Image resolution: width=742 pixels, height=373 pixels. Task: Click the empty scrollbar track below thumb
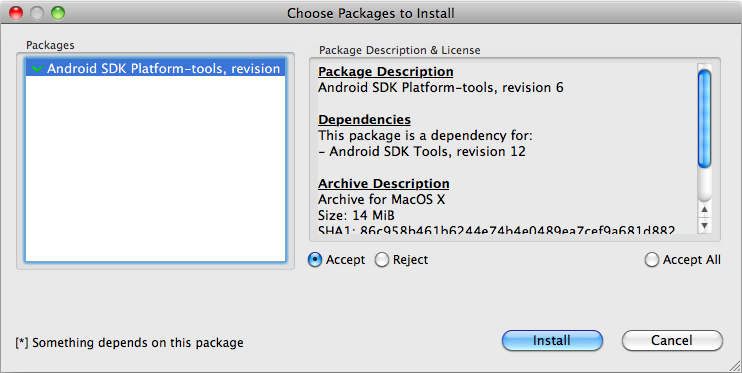click(705, 186)
